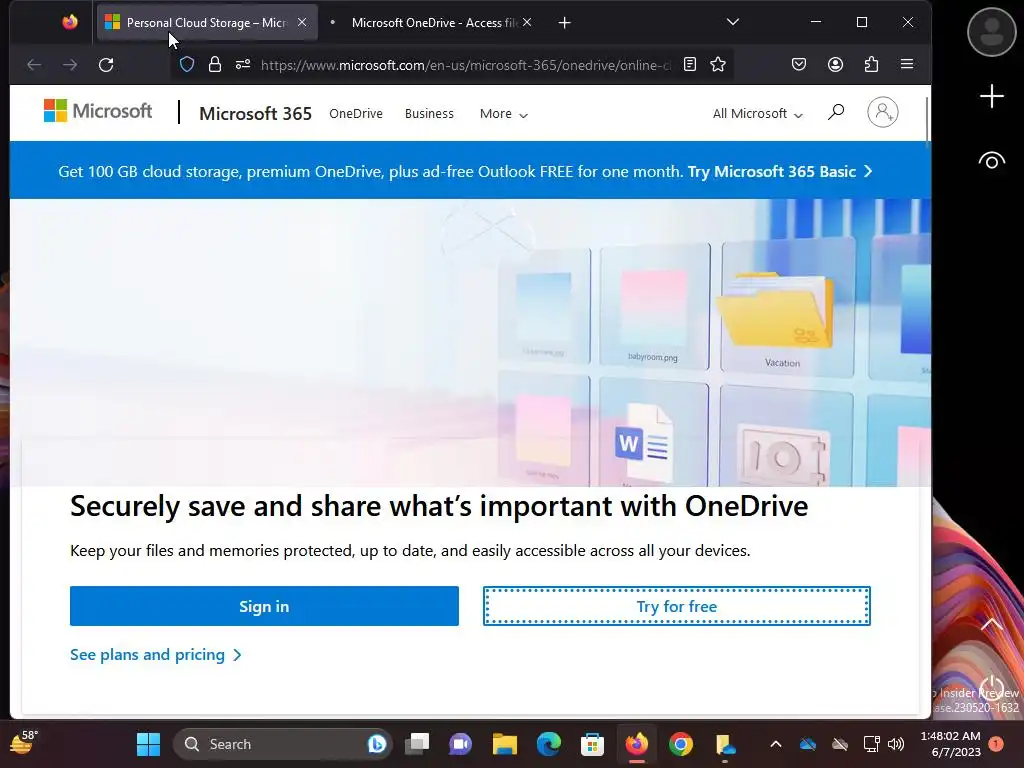Screen dimensions: 1024x768
Task: Open the list all tabs dropdown
Action: pos(733,22)
